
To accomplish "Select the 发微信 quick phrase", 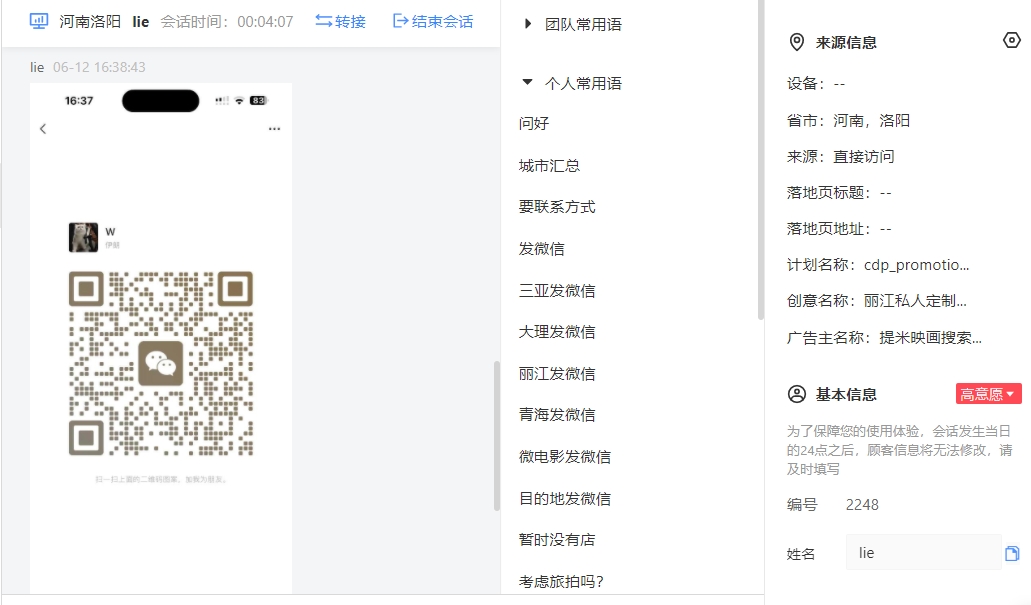I will [541, 249].
